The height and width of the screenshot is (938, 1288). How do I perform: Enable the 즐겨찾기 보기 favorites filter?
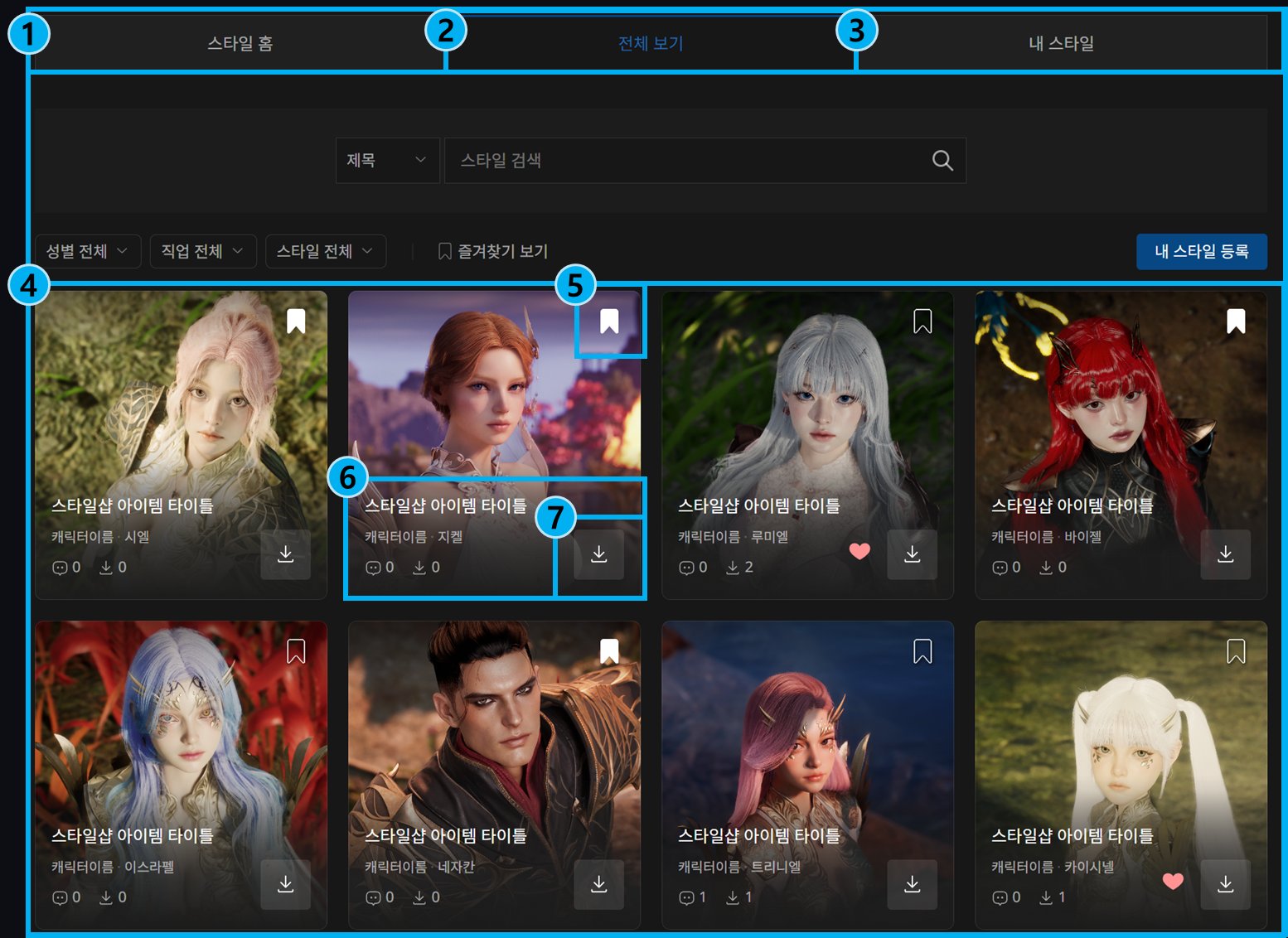click(493, 251)
